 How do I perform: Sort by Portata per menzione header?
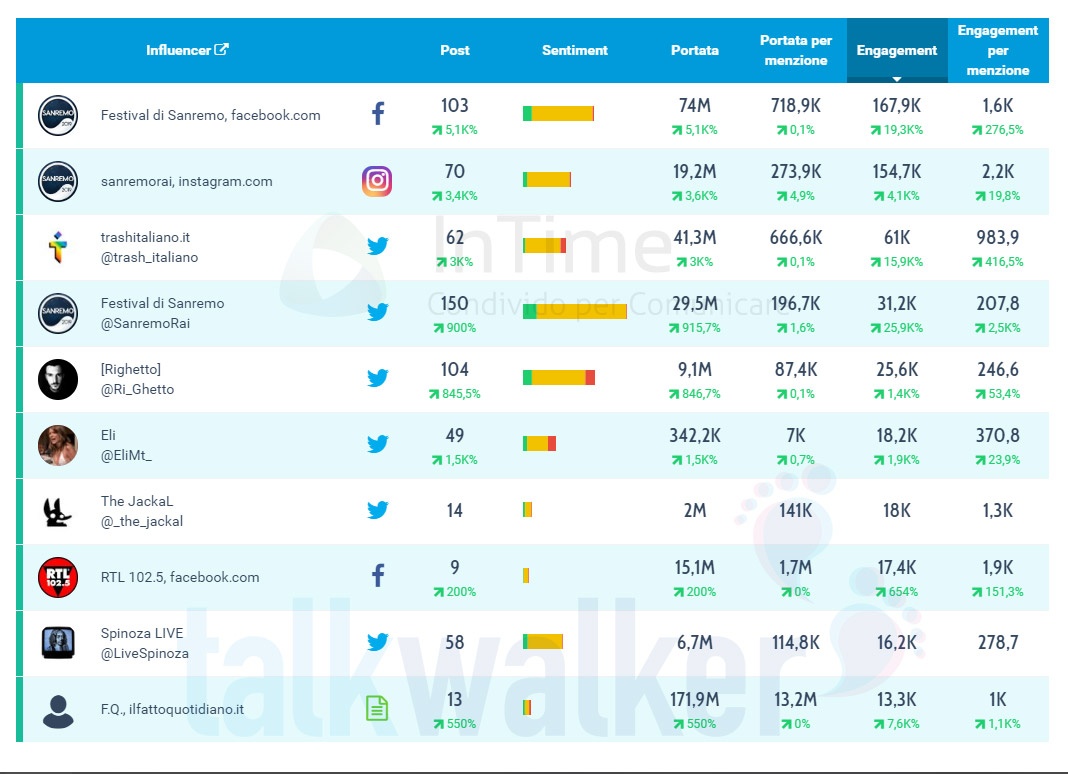[x=796, y=50]
